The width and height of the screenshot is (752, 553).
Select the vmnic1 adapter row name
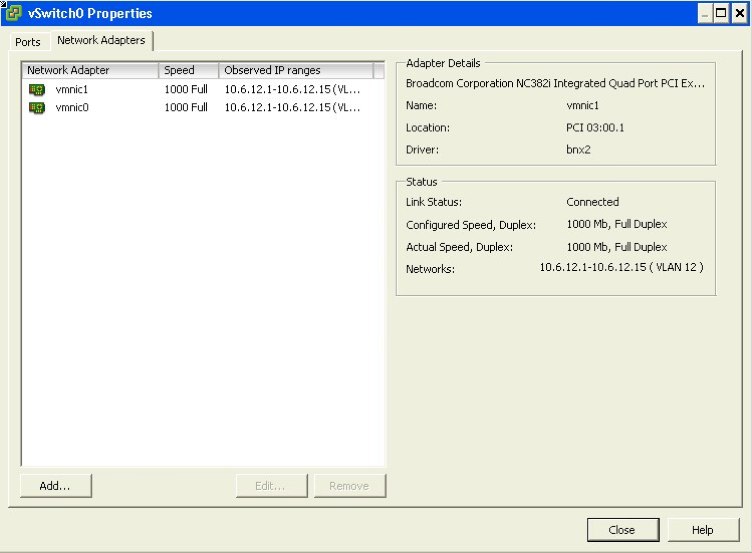pyautogui.click(x=72, y=89)
